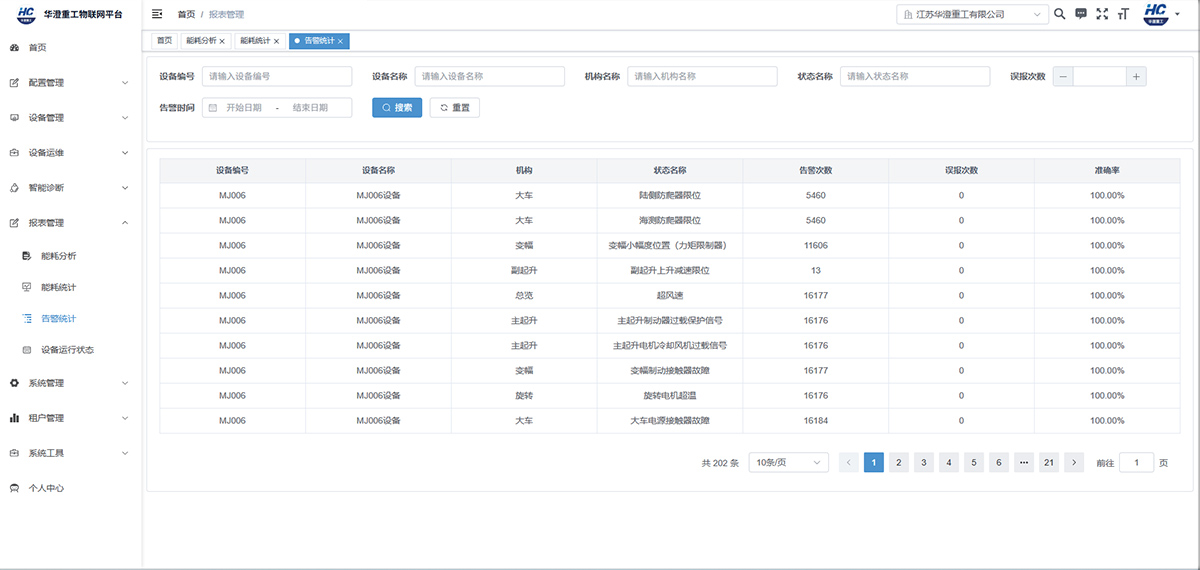Open the calendar icon in 告警时间 field
Image resolution: width=1200 pixels, height=570 pixels.
(213, 107)
